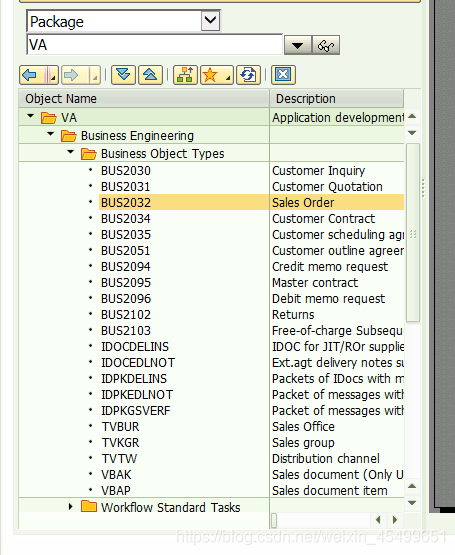Expand the Workflow Standard Tasks folder
The image size is (455, 555).
[x=70, y=507]
